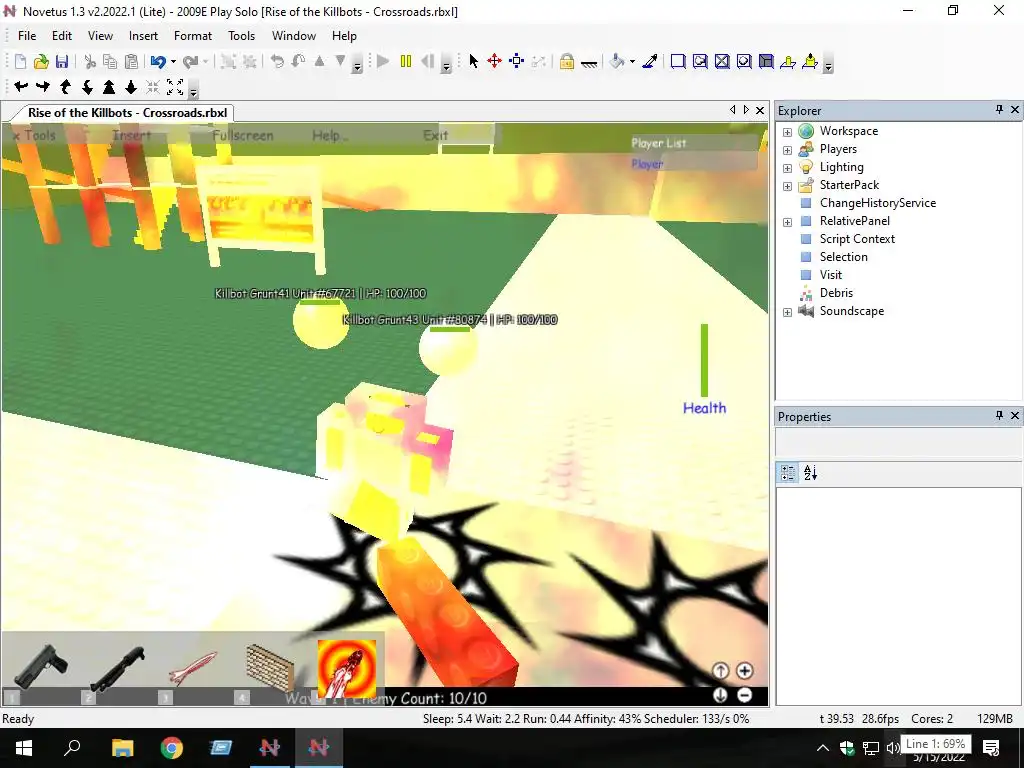The height and width of the screenshot is (768, 1024).
Task: Equip the shotgun in hotbar slot 2
Action: [x=117, y=667]
